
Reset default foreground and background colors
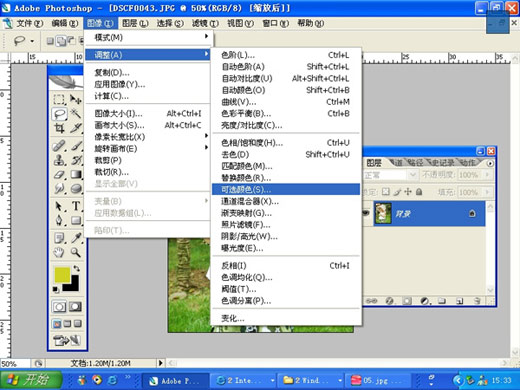56,290
